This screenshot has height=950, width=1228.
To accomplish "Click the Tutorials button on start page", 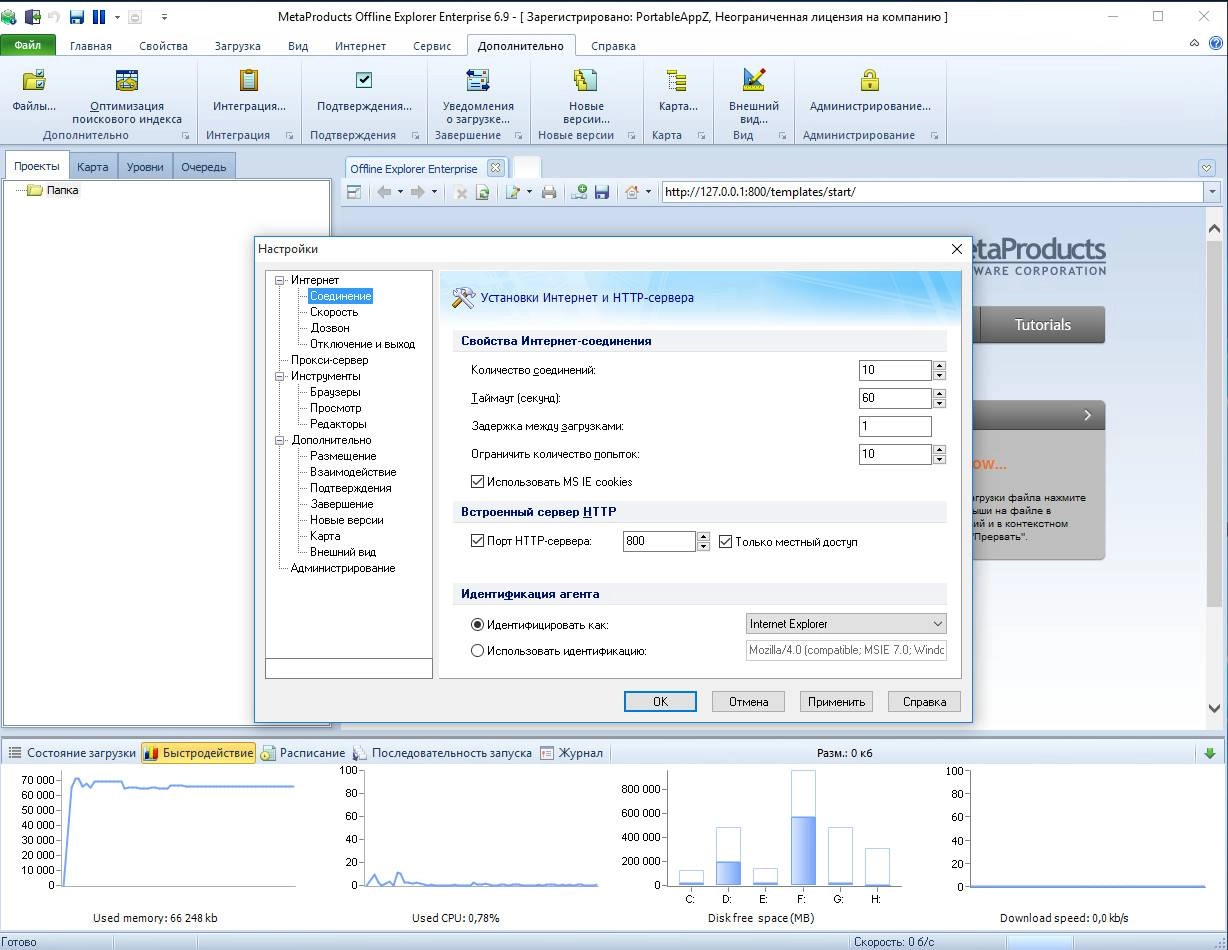I will tap(1042, 325).
